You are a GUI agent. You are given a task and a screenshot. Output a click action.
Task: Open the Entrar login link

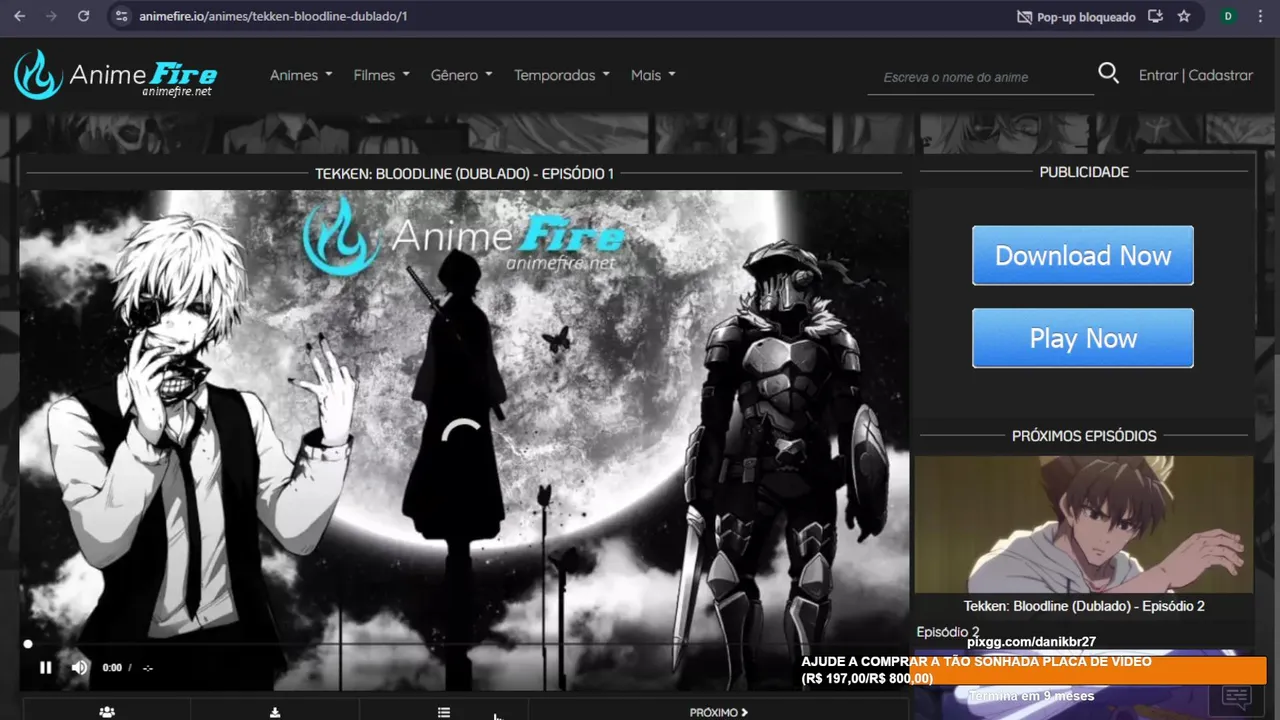pos(1158,75)
